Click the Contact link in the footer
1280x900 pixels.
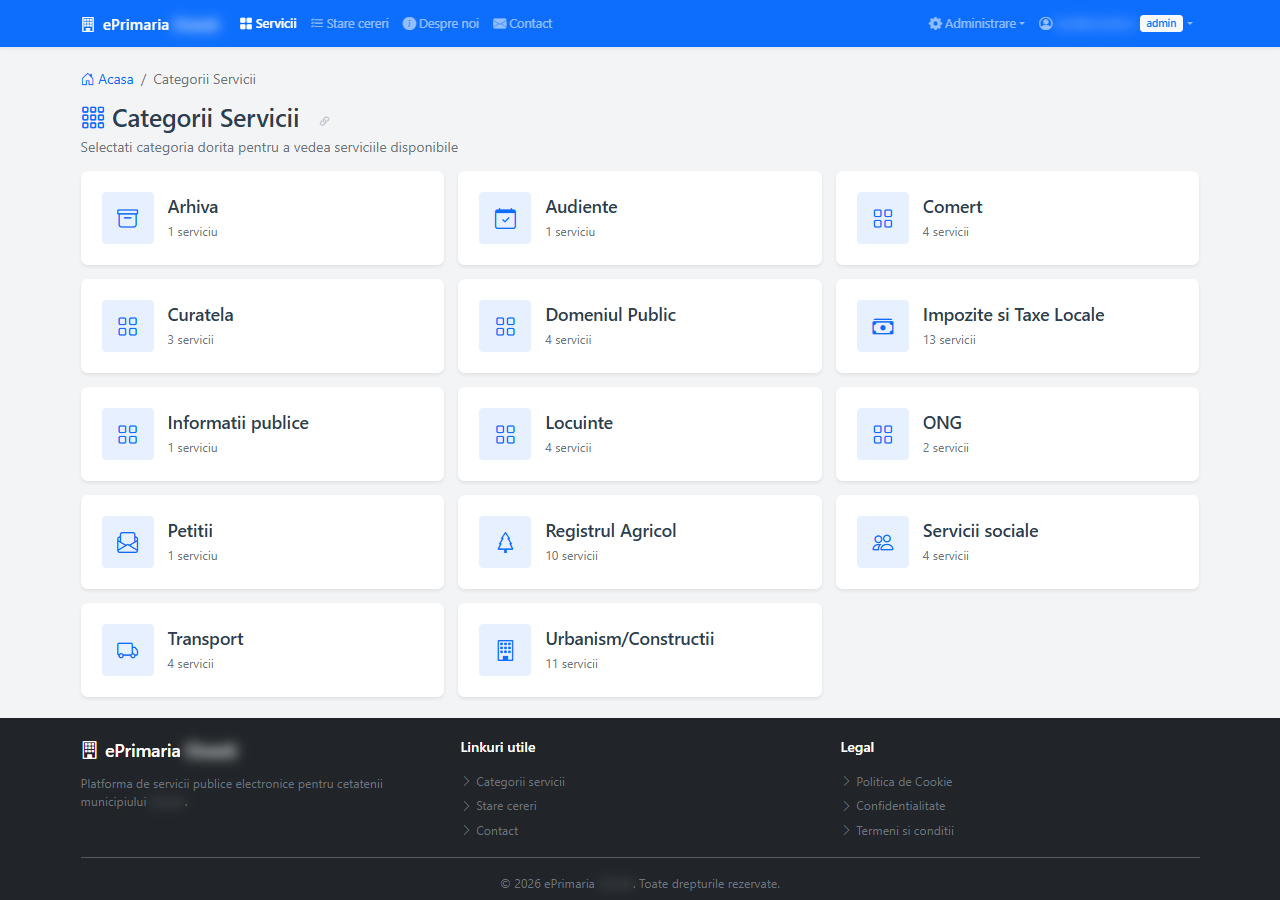coord(497,831)
